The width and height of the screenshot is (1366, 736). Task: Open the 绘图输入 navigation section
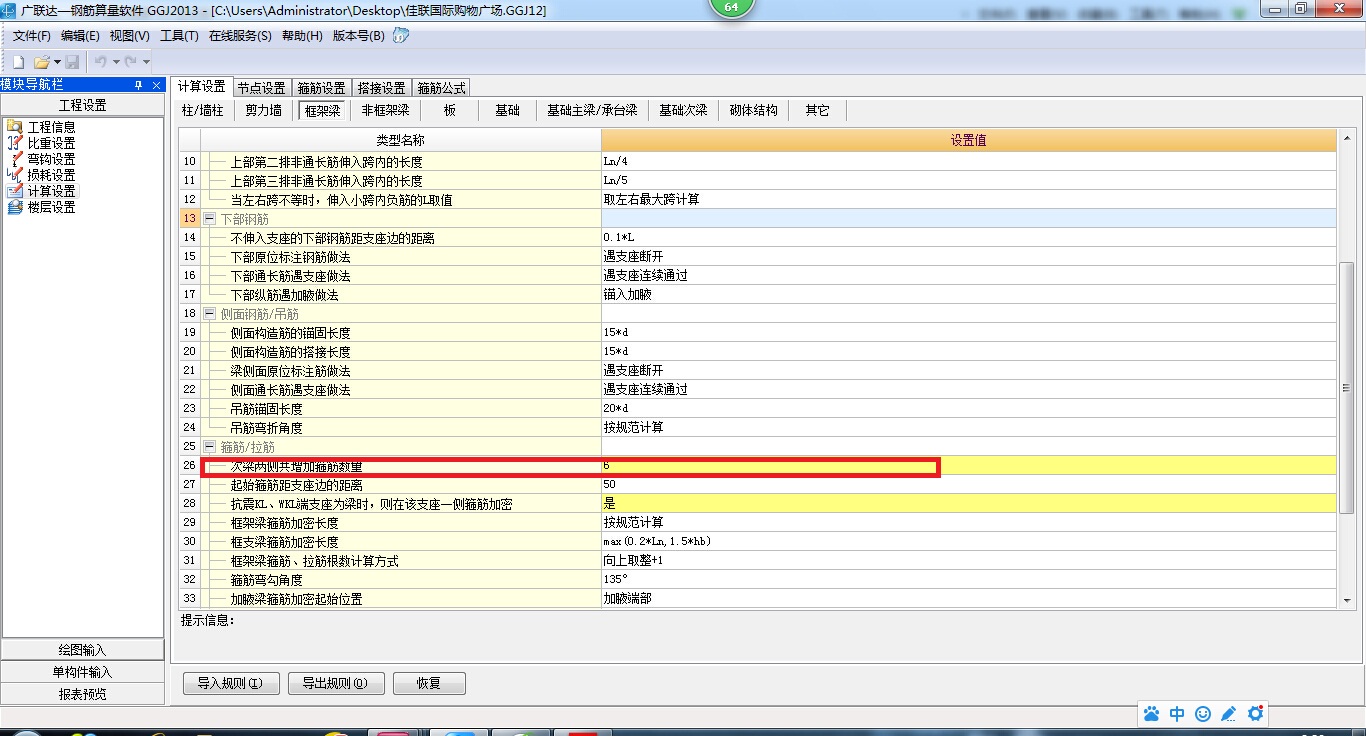coord(82,650)
